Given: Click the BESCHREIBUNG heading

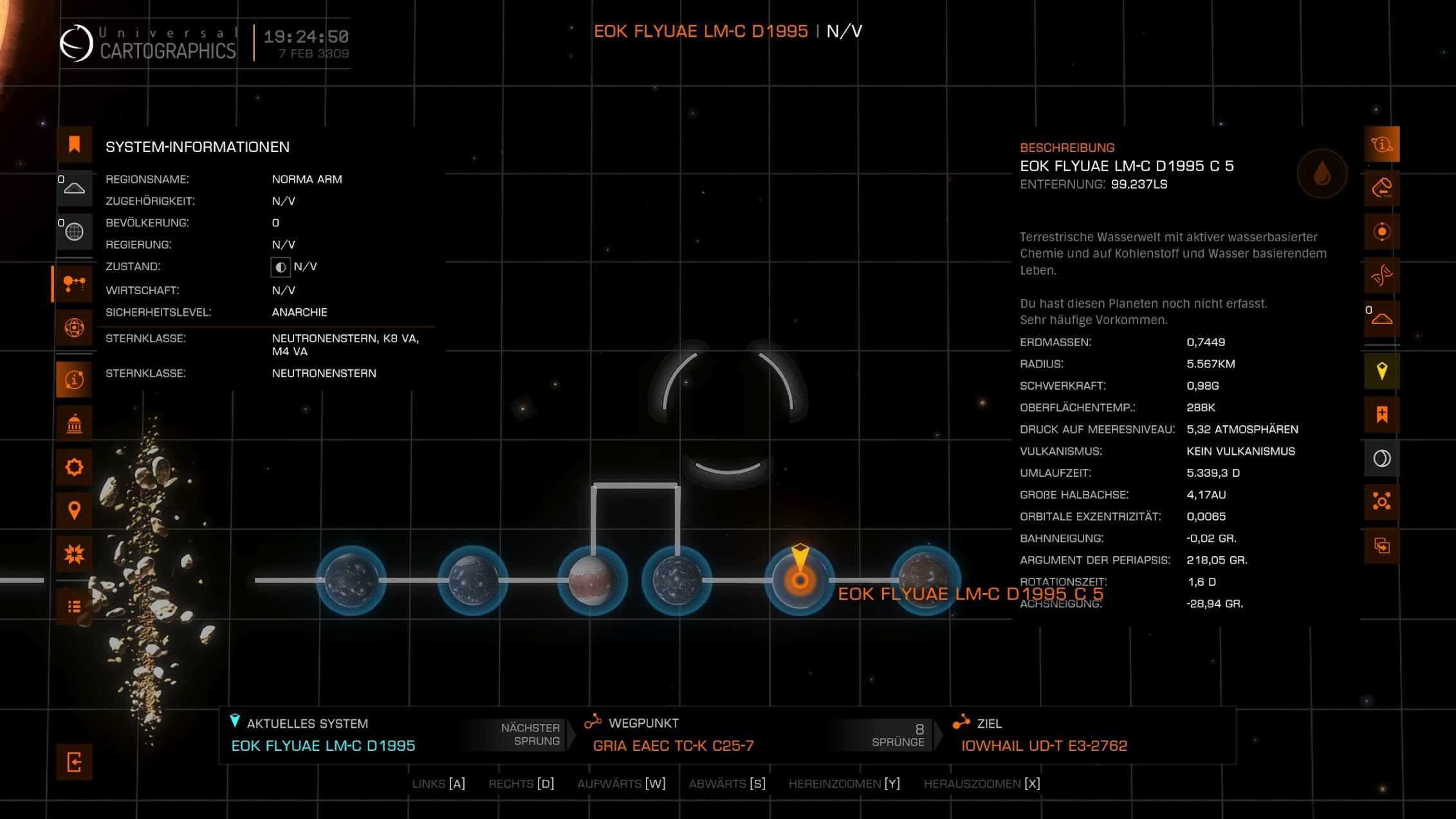Looking at the screenshot, I should pos(1067,147).
